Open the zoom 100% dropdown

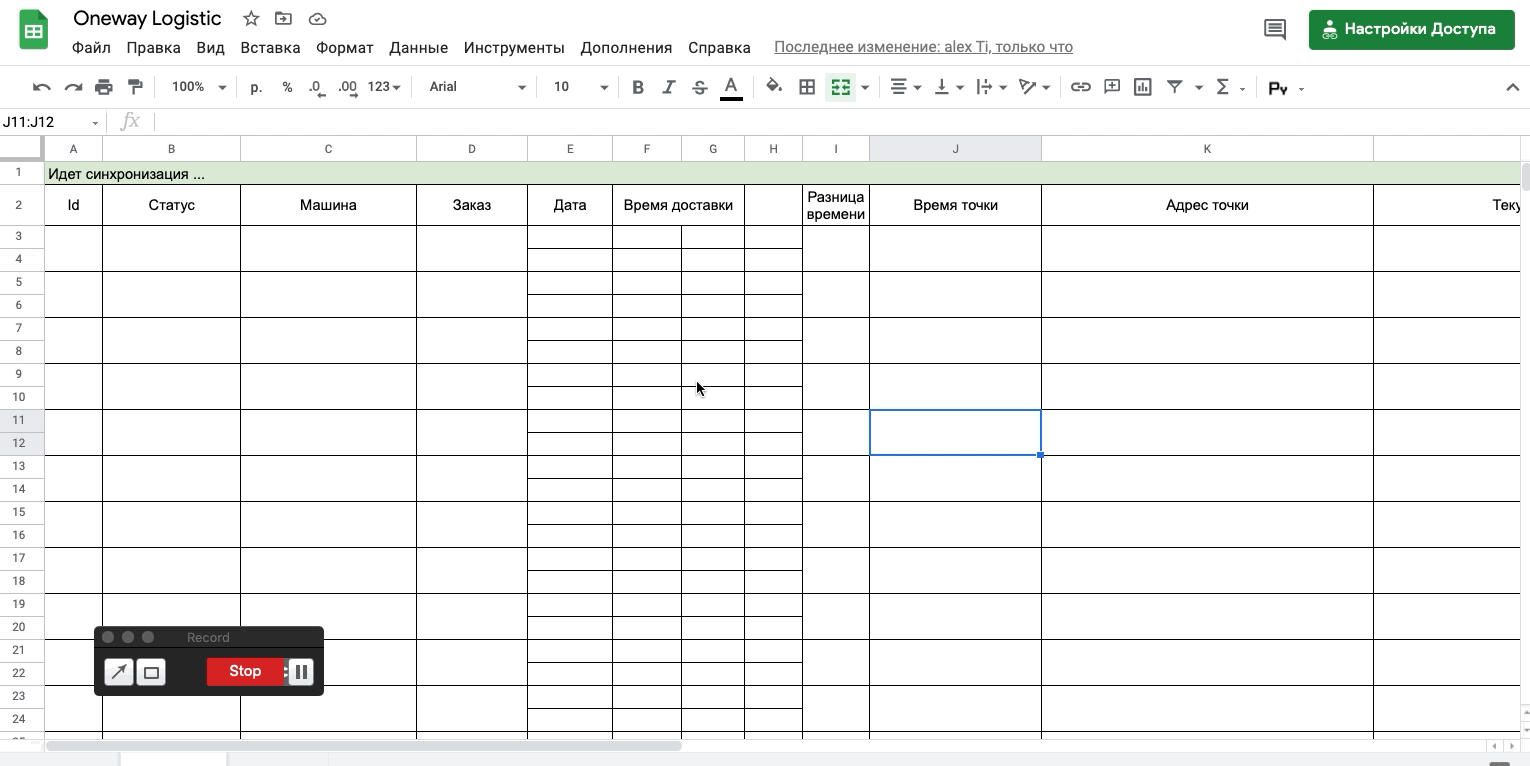(x=198, y=87)
